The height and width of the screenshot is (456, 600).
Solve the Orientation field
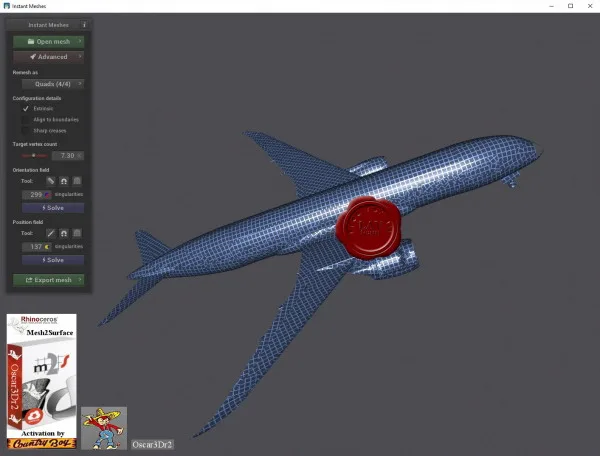(53, 208)
